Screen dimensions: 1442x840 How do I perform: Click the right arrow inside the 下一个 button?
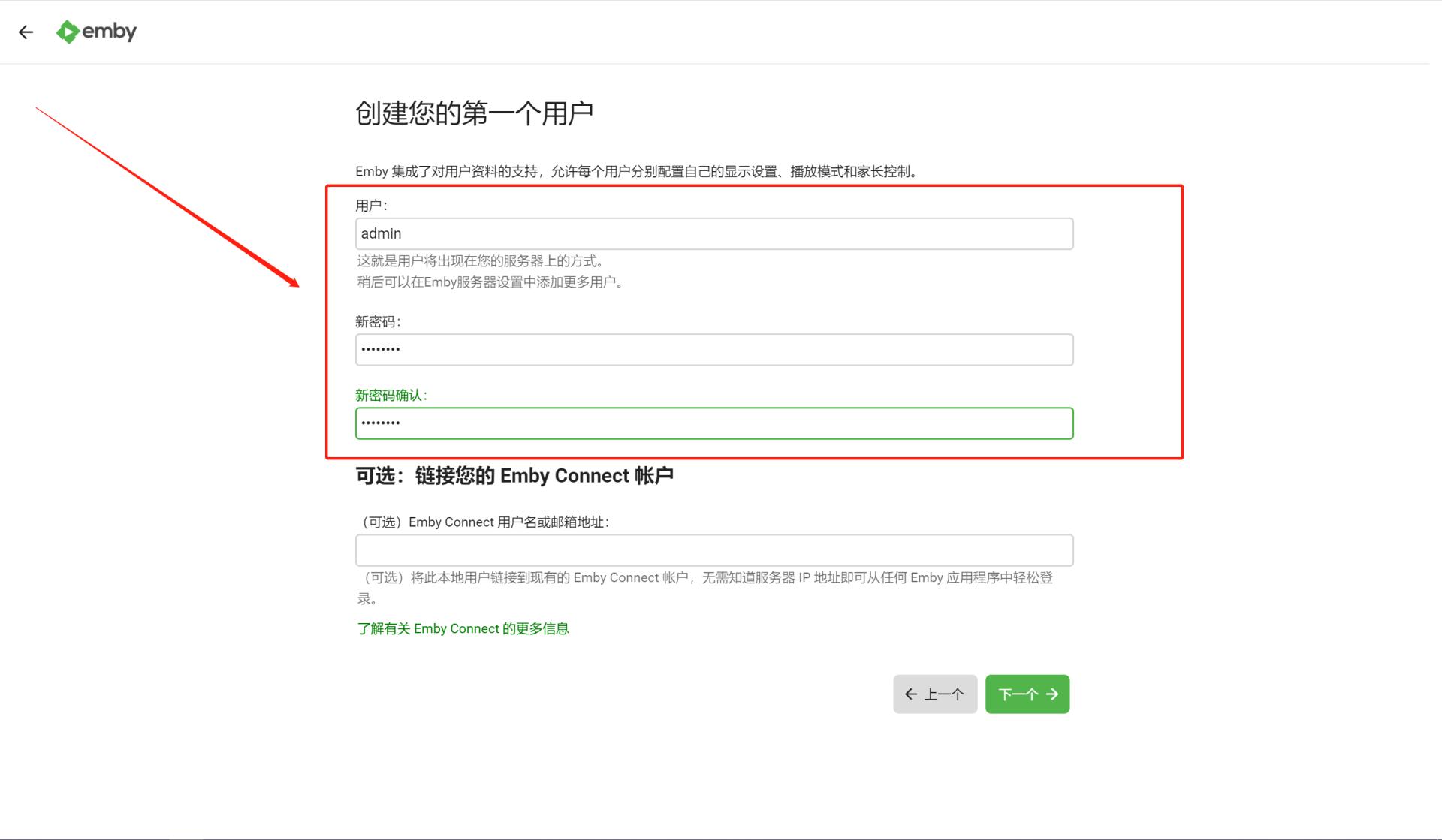1051,694
